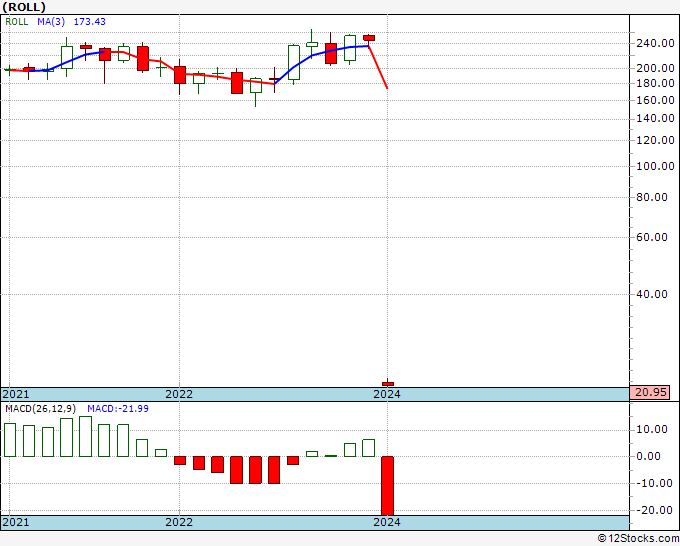This screenshot has width=680, height=546.
Task: Click 2024 on the price chart timeline
Action: click(x=387, y=394)
